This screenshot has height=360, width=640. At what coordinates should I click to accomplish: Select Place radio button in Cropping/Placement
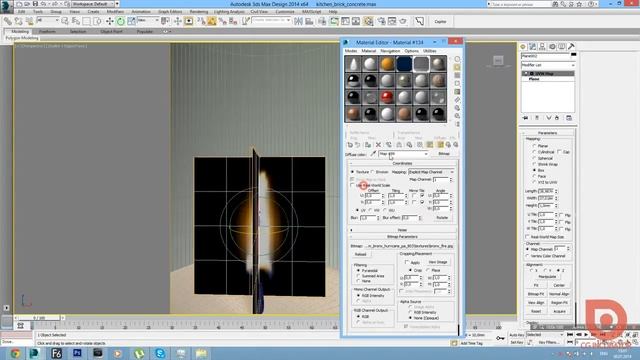(428, 270)
